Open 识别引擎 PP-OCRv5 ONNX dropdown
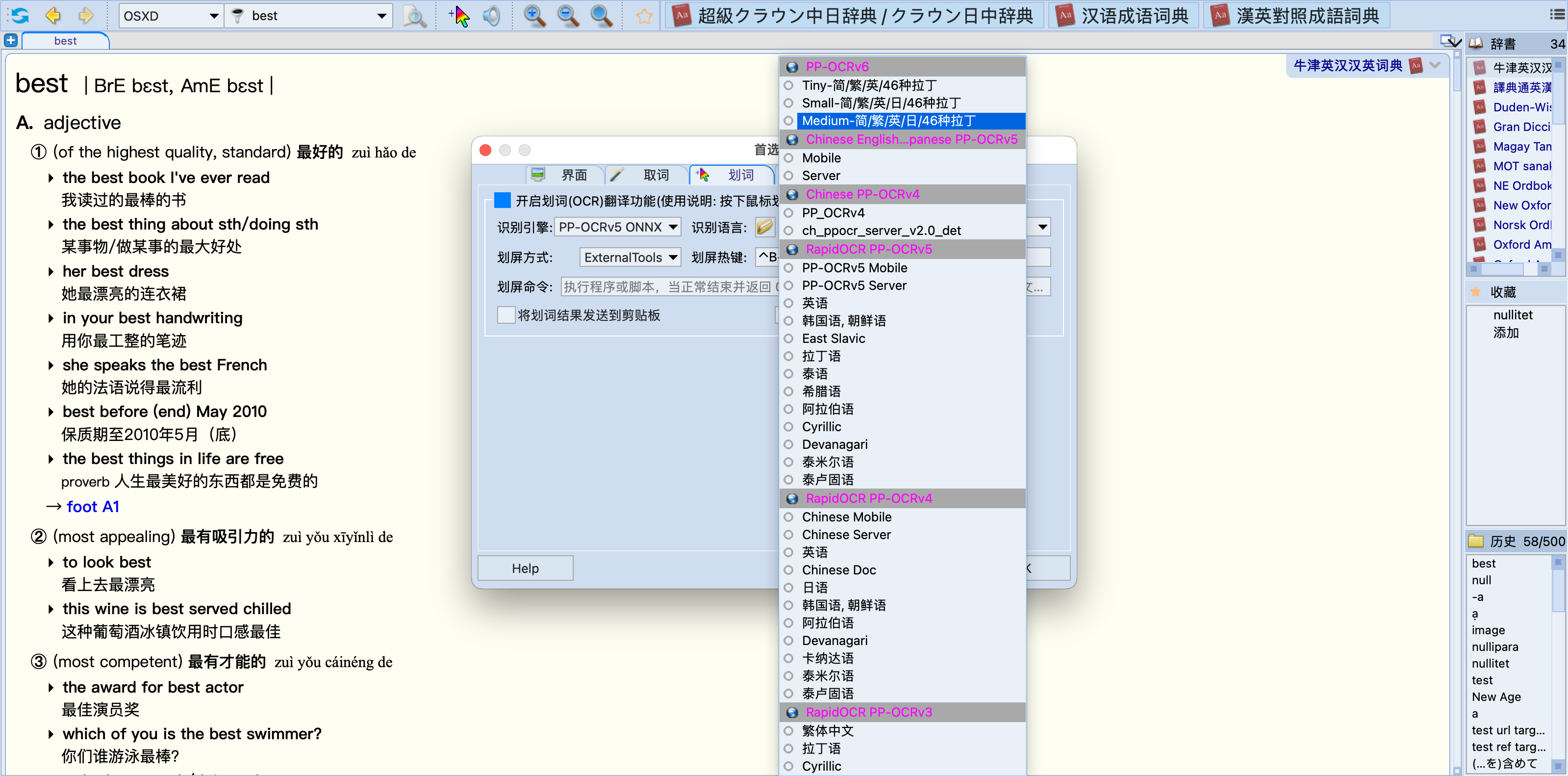 click(617, 227)
